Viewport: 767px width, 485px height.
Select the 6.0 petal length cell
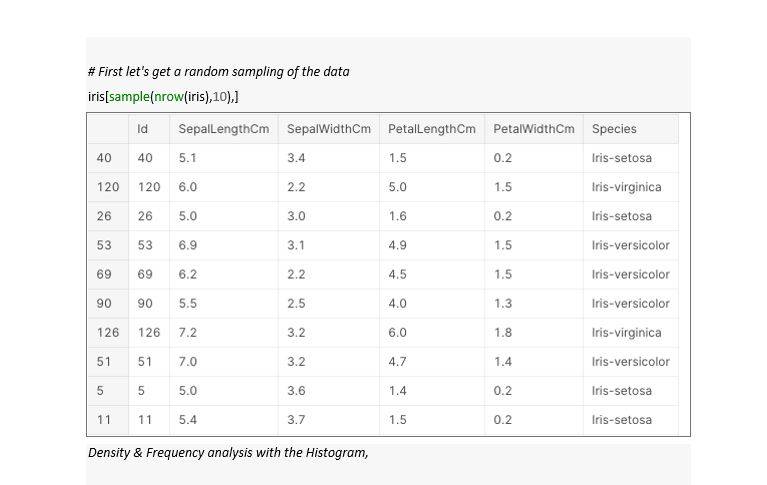[x=432, y=333]
